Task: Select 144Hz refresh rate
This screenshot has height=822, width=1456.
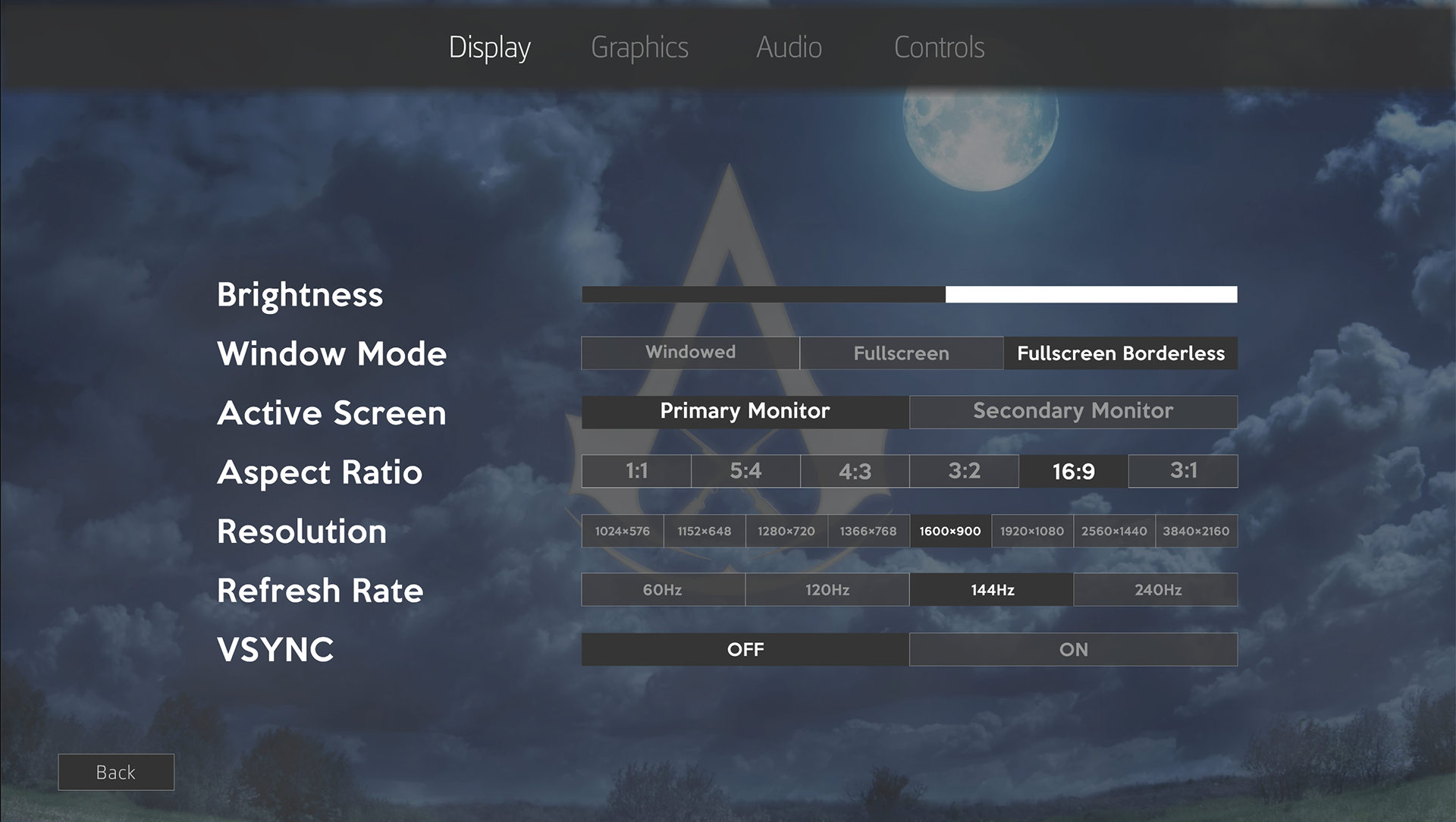Action: (x=991, y=589)
